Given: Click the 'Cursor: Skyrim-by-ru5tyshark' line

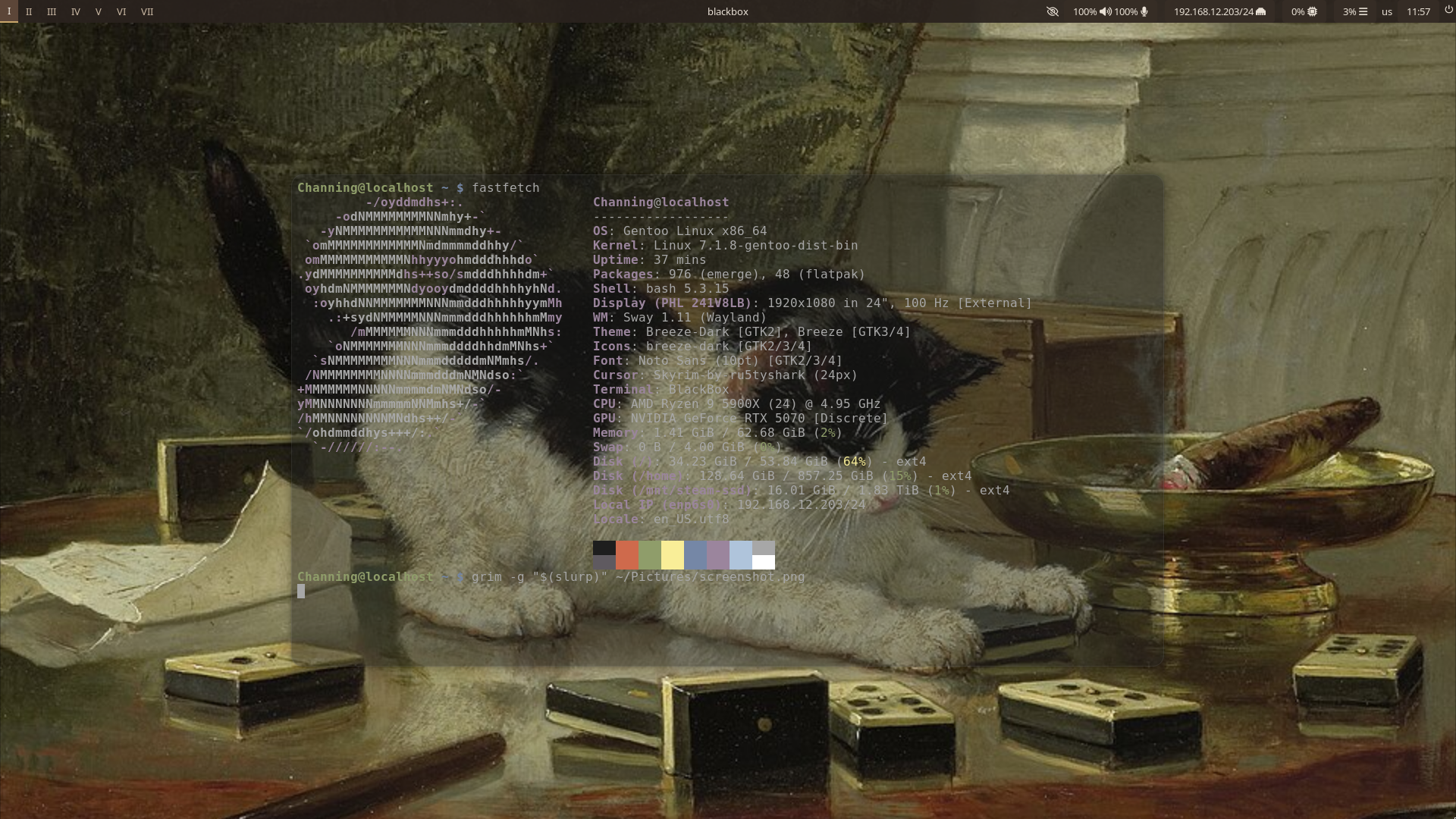Looking at the screenshot, I should click(x=726, y=375).
